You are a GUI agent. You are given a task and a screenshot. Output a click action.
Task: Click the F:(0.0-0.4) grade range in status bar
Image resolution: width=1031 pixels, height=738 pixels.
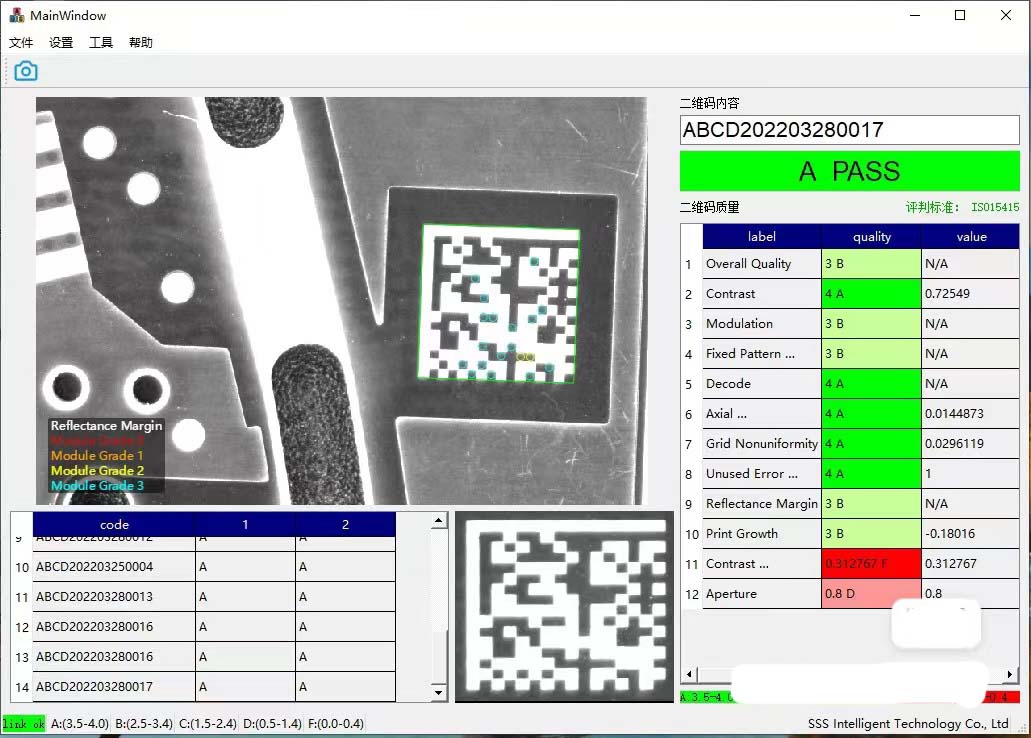335,724
